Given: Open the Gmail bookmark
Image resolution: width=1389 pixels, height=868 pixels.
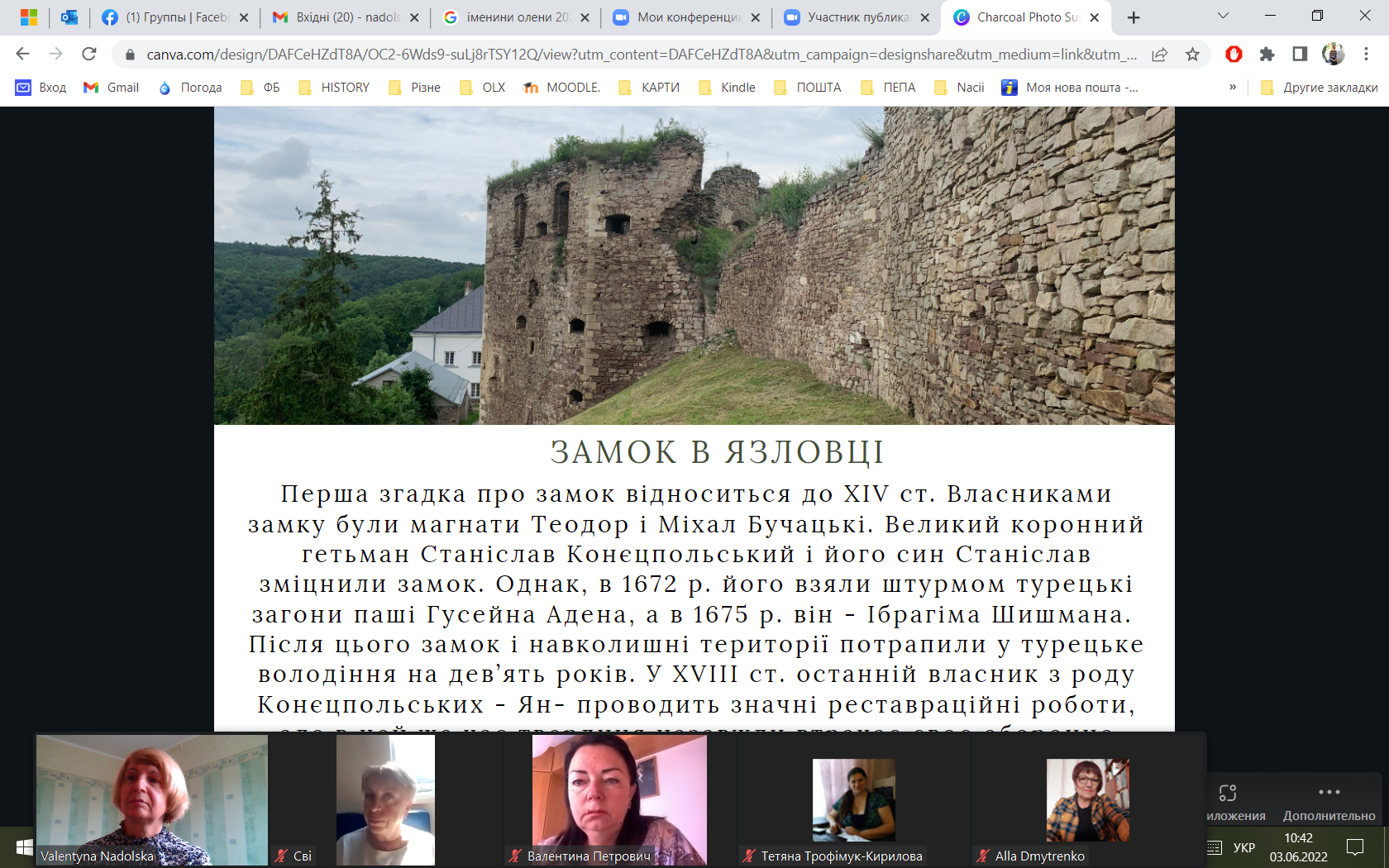Looking at the screenshot, I should pyautogui.click(x=111, y=87).
